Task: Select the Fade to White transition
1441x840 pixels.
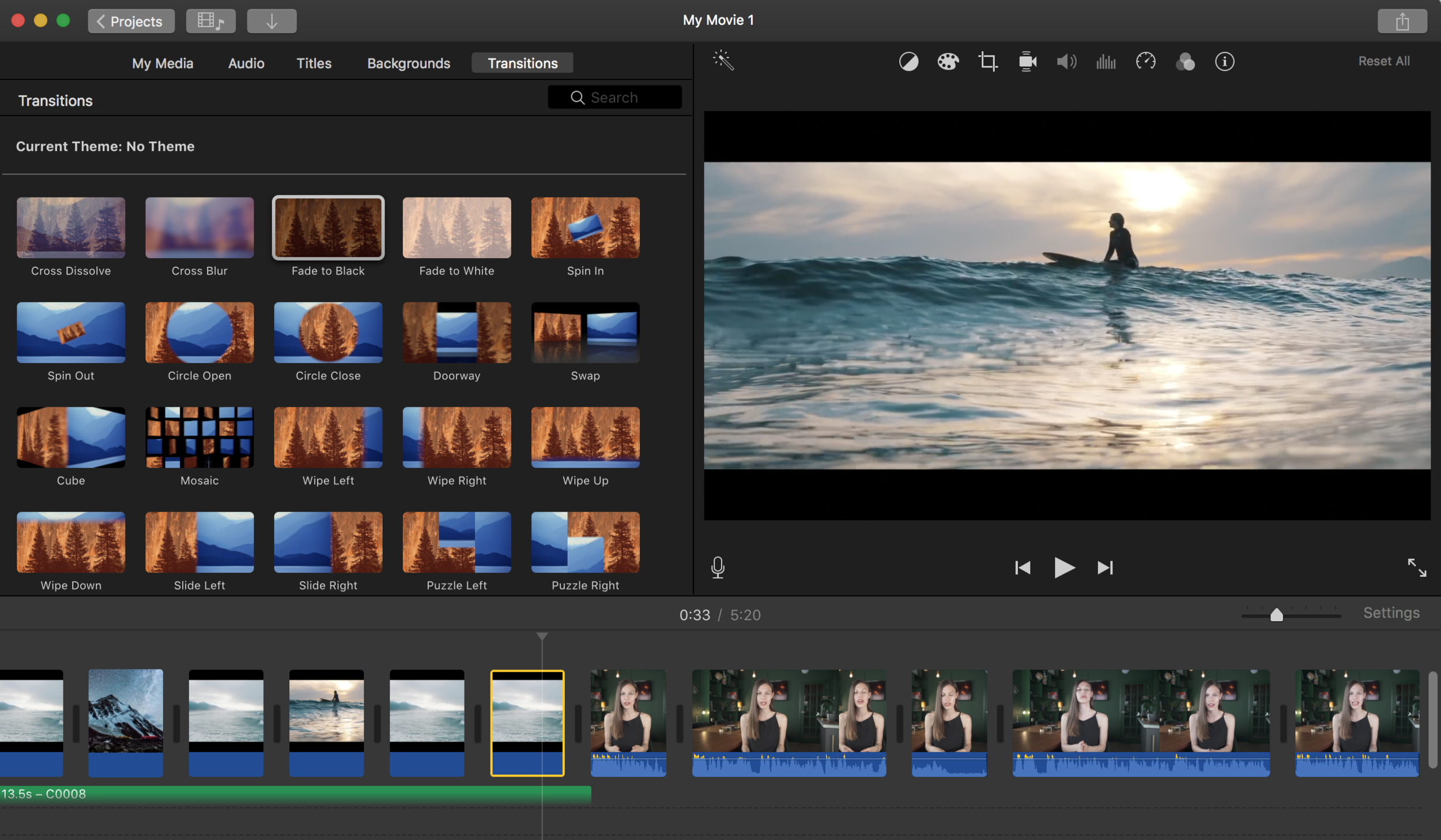Action: [457, 228]
